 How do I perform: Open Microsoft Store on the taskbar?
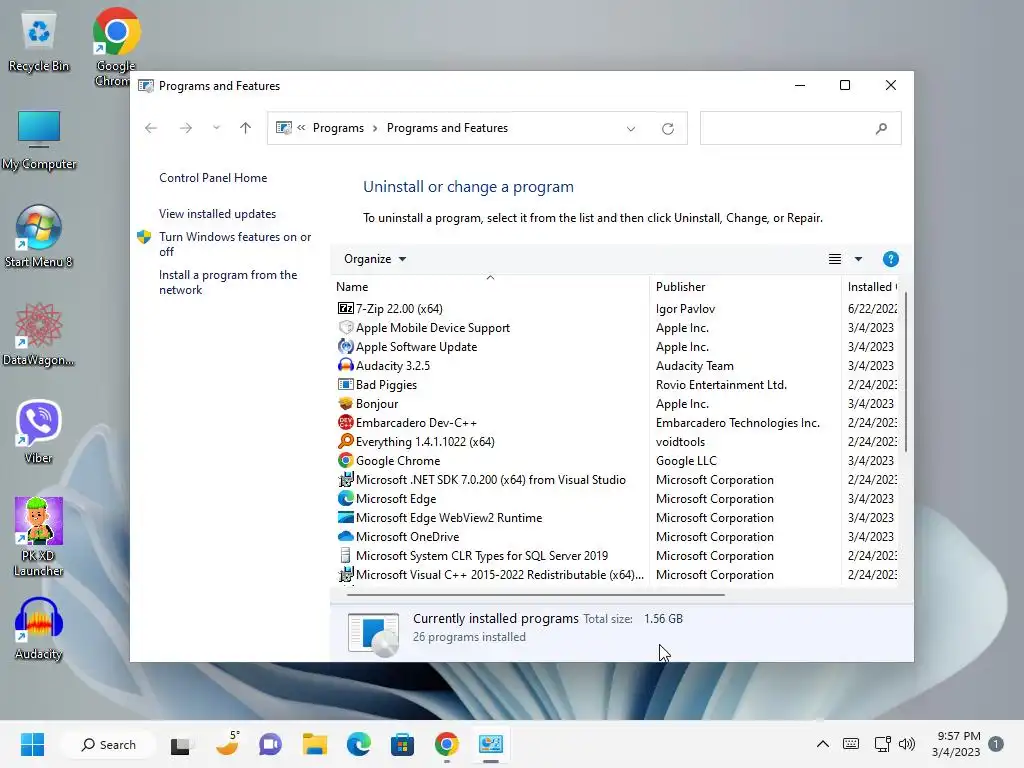point(402,744)
